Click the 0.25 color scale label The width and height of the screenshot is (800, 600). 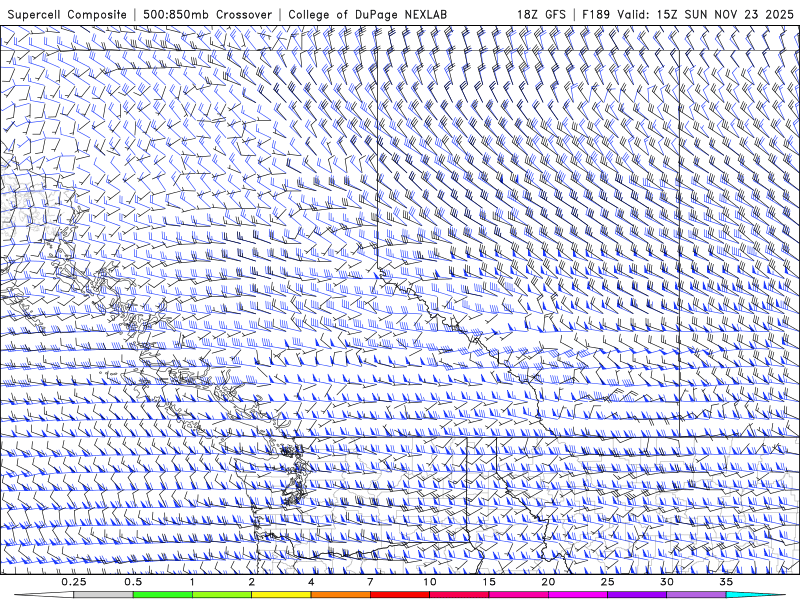click(x=74, y=582)
